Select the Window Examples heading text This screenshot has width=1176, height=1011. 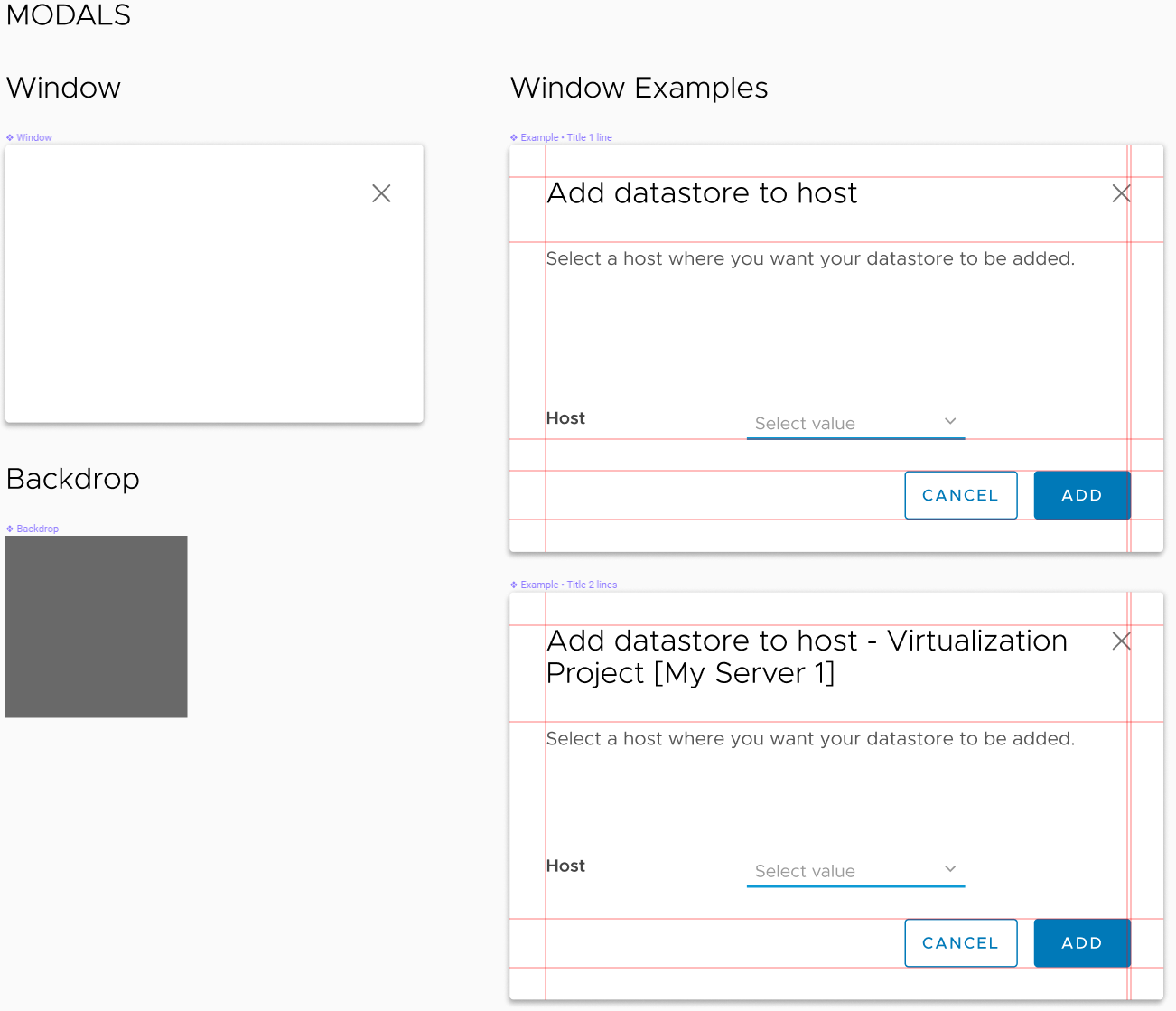point(639,88)
